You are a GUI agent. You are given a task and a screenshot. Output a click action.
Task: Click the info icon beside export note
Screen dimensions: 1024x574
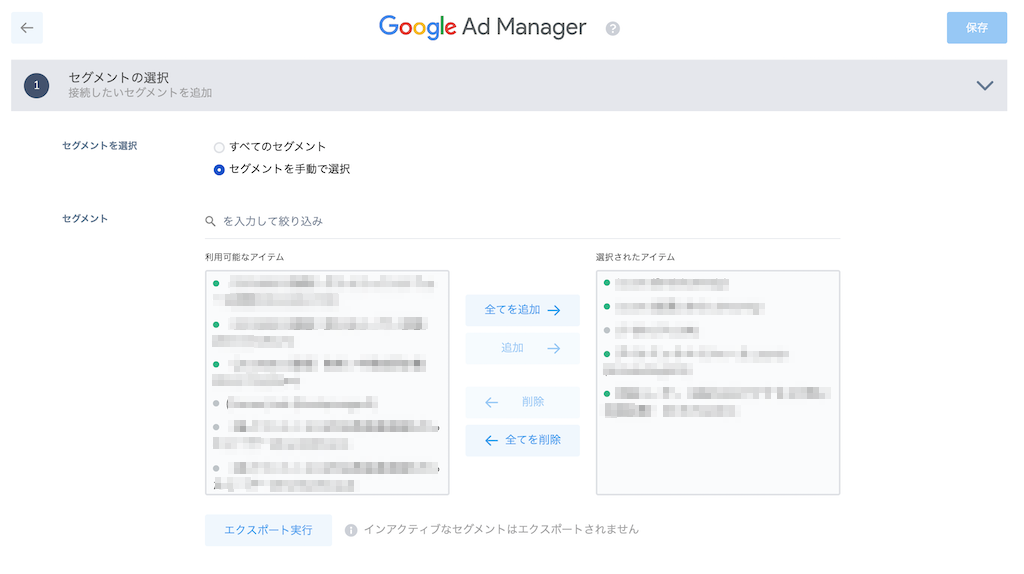[351, 530]
